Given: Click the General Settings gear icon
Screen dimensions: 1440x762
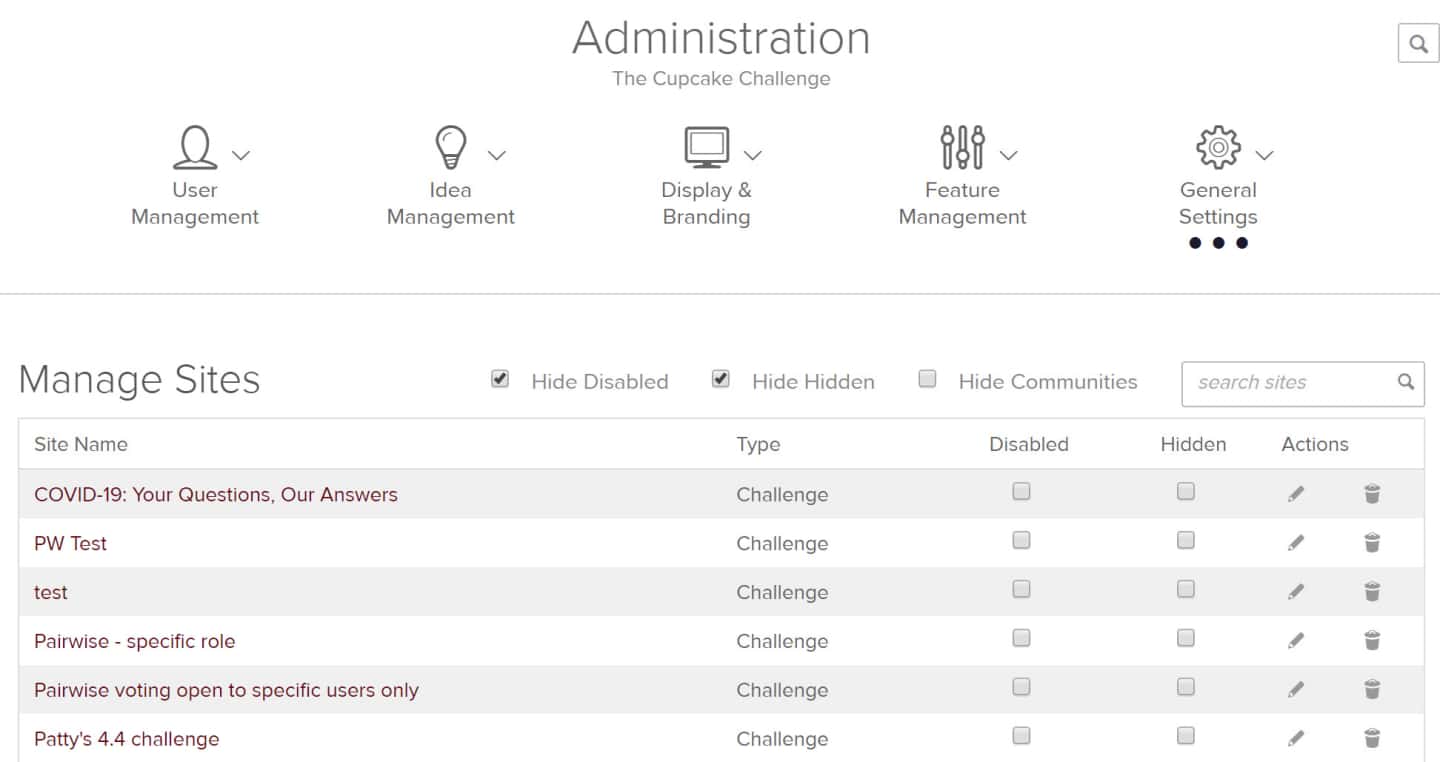Looking at the screenshot, I should click(x=1218, y=148).
